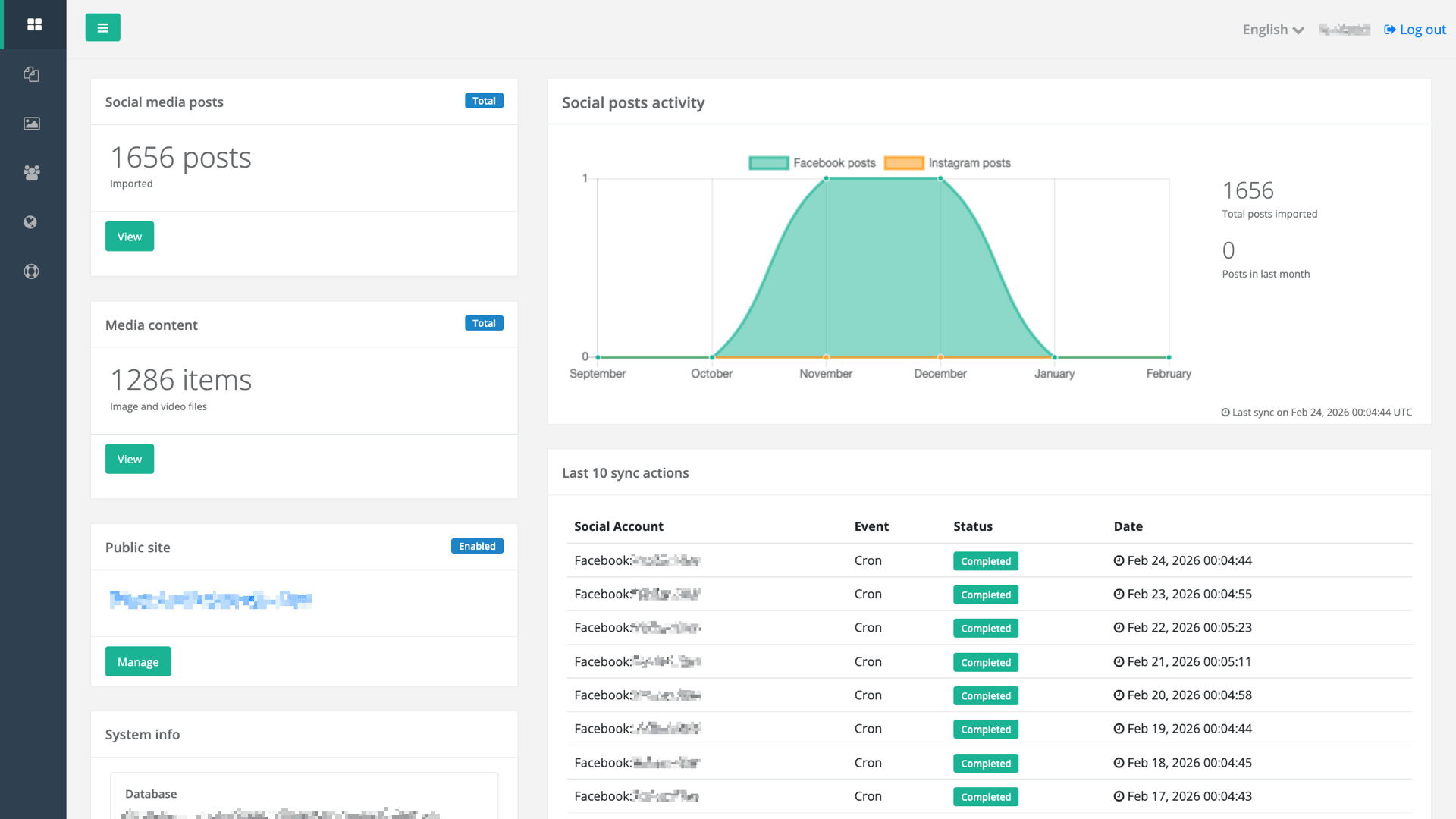Screen dimensions: 1456x819
Task: Open the life-ring support sidebar icon
Action: pyautogui.click(x=31, y=271)
